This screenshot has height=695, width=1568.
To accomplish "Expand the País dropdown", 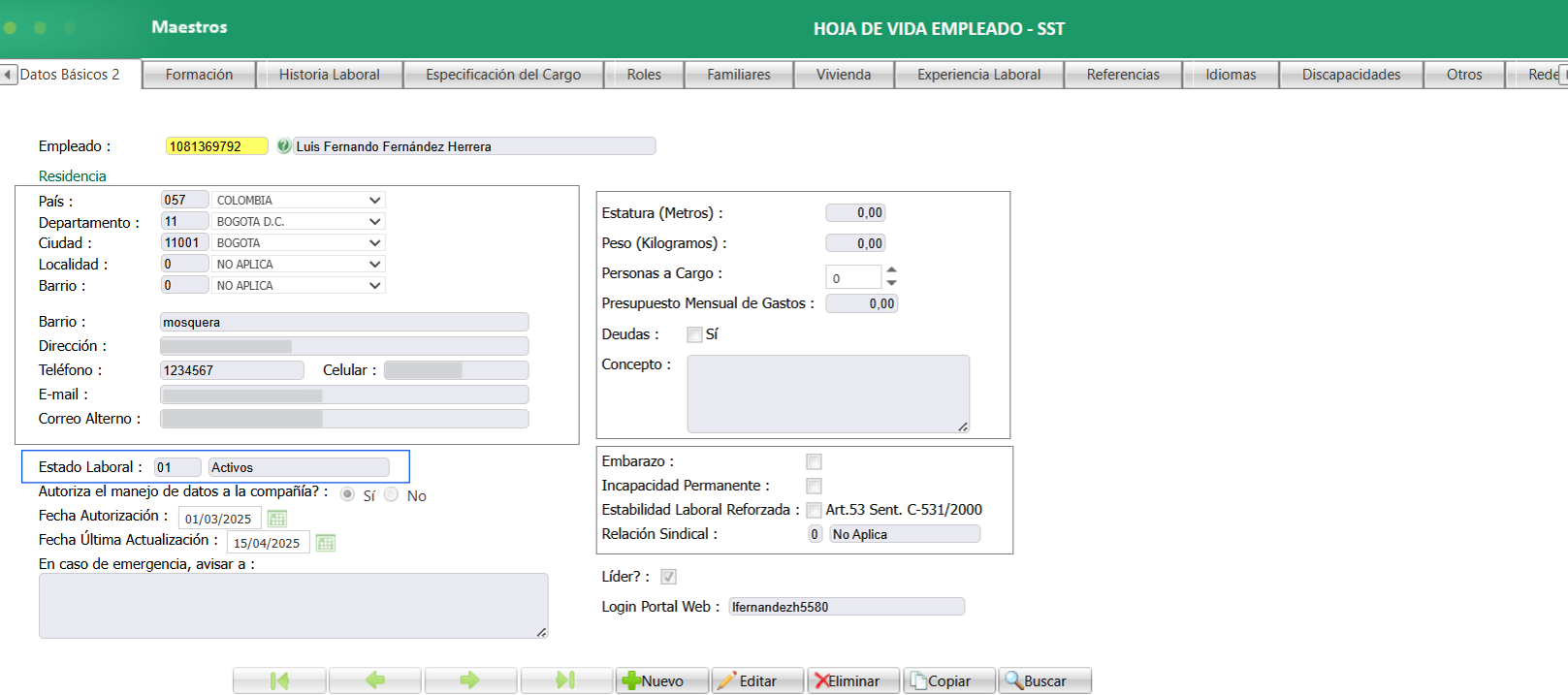I will 374,201.
